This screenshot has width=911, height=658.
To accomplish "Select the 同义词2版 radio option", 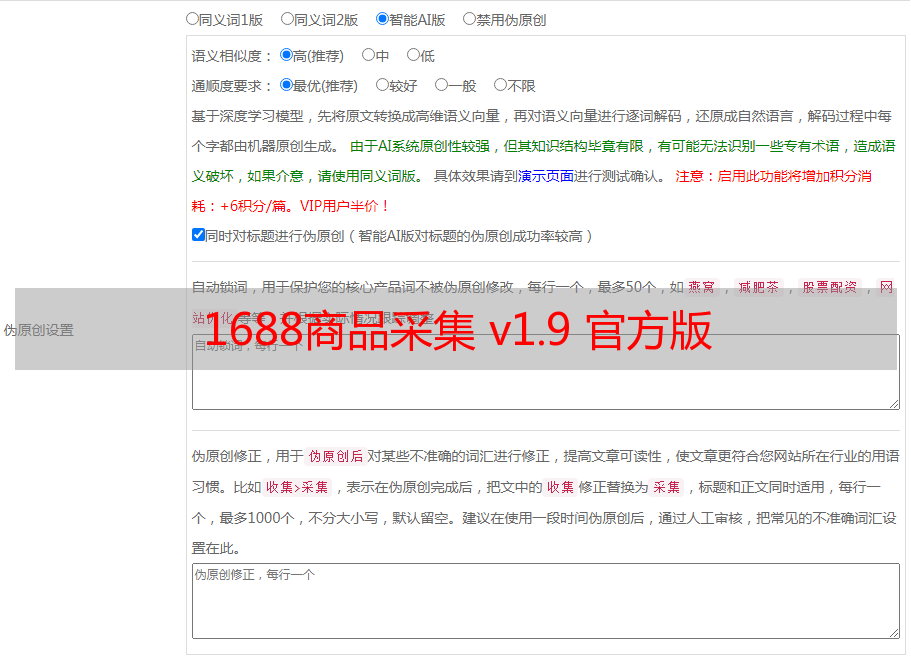I will click(287, 19).
